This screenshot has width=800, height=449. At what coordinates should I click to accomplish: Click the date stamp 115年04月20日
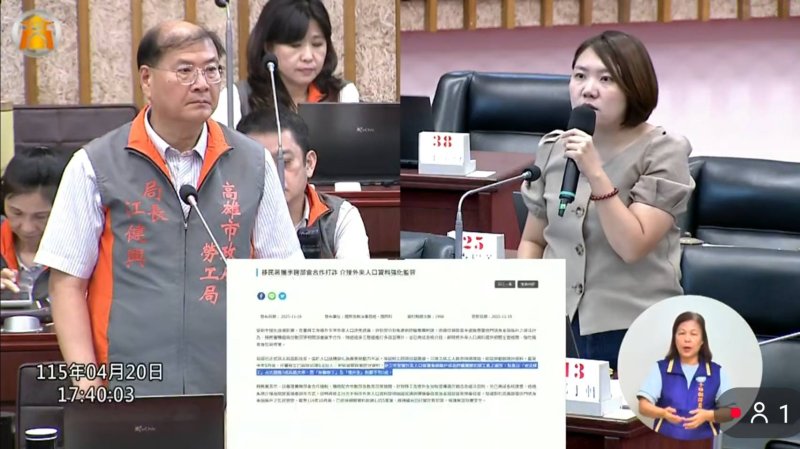[x=99, y=371]
